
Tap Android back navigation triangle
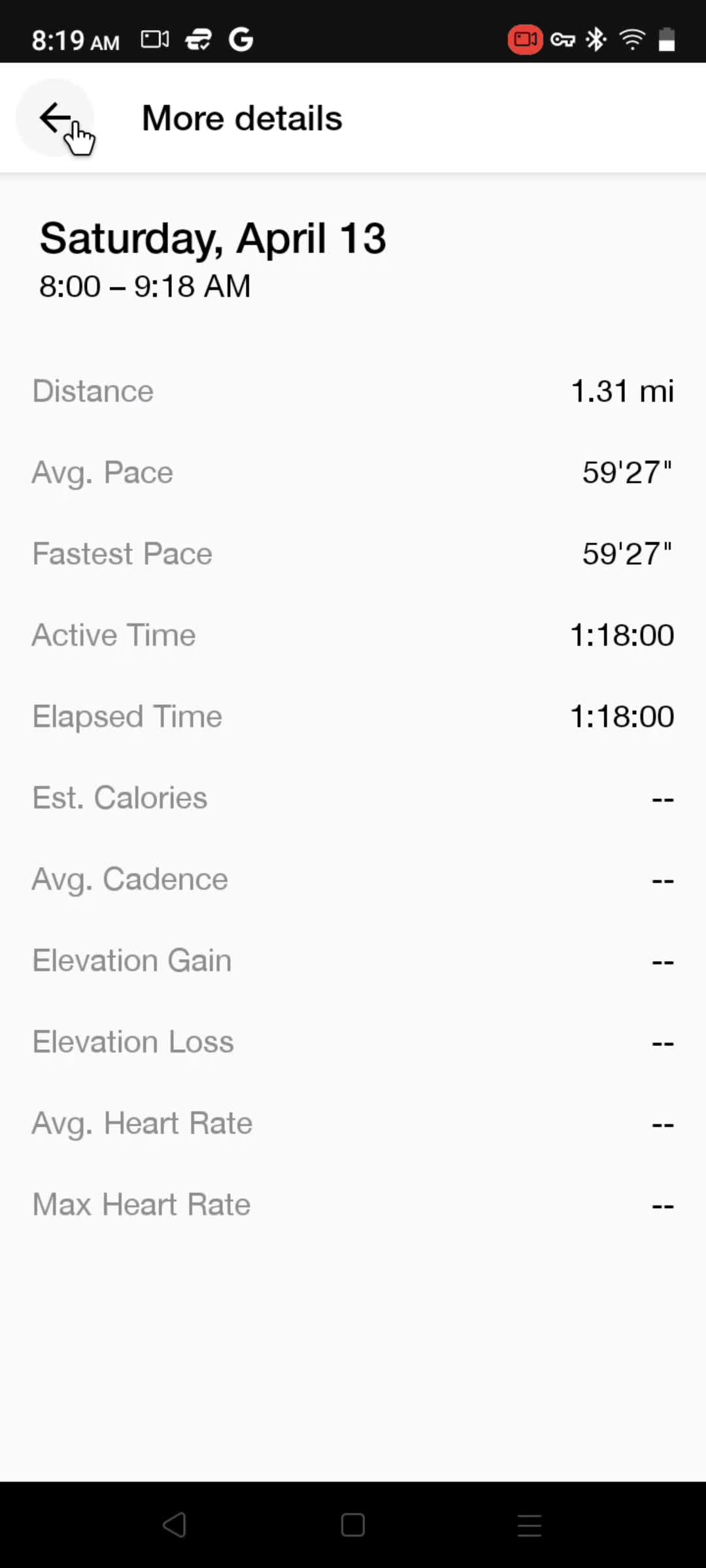175,1525
